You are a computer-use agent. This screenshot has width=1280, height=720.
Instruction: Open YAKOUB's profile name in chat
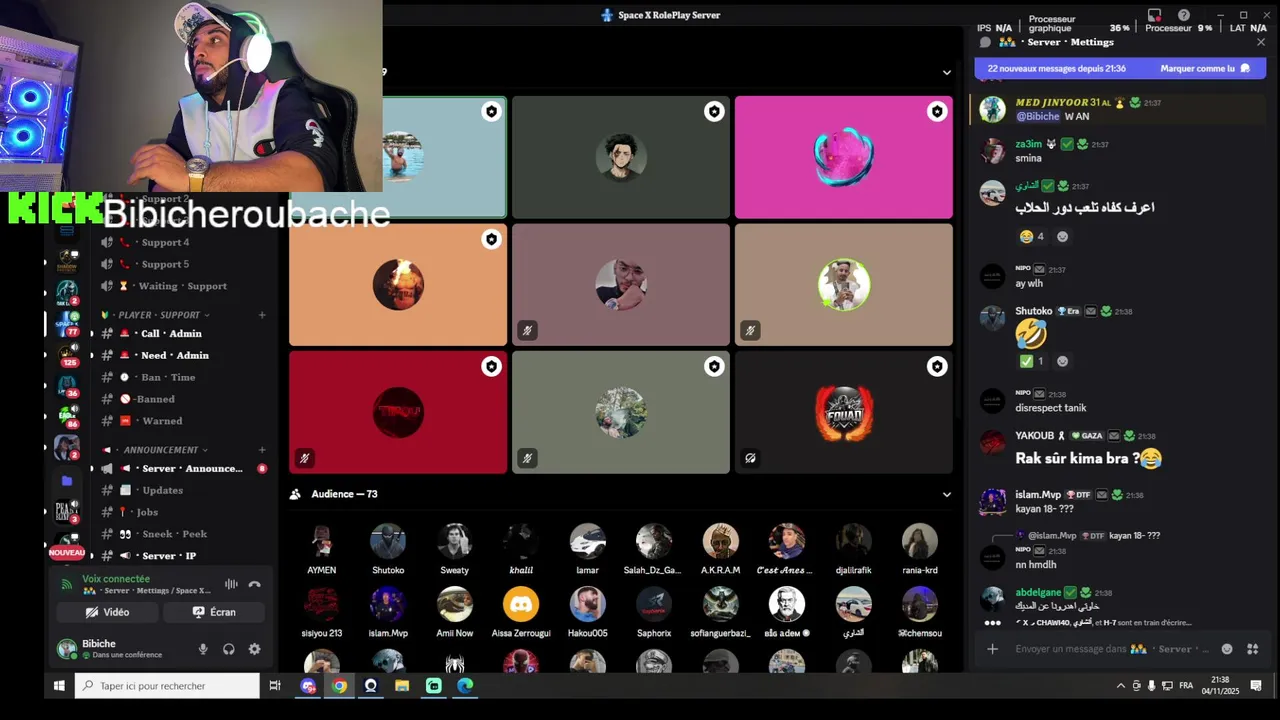point(1035,436)
